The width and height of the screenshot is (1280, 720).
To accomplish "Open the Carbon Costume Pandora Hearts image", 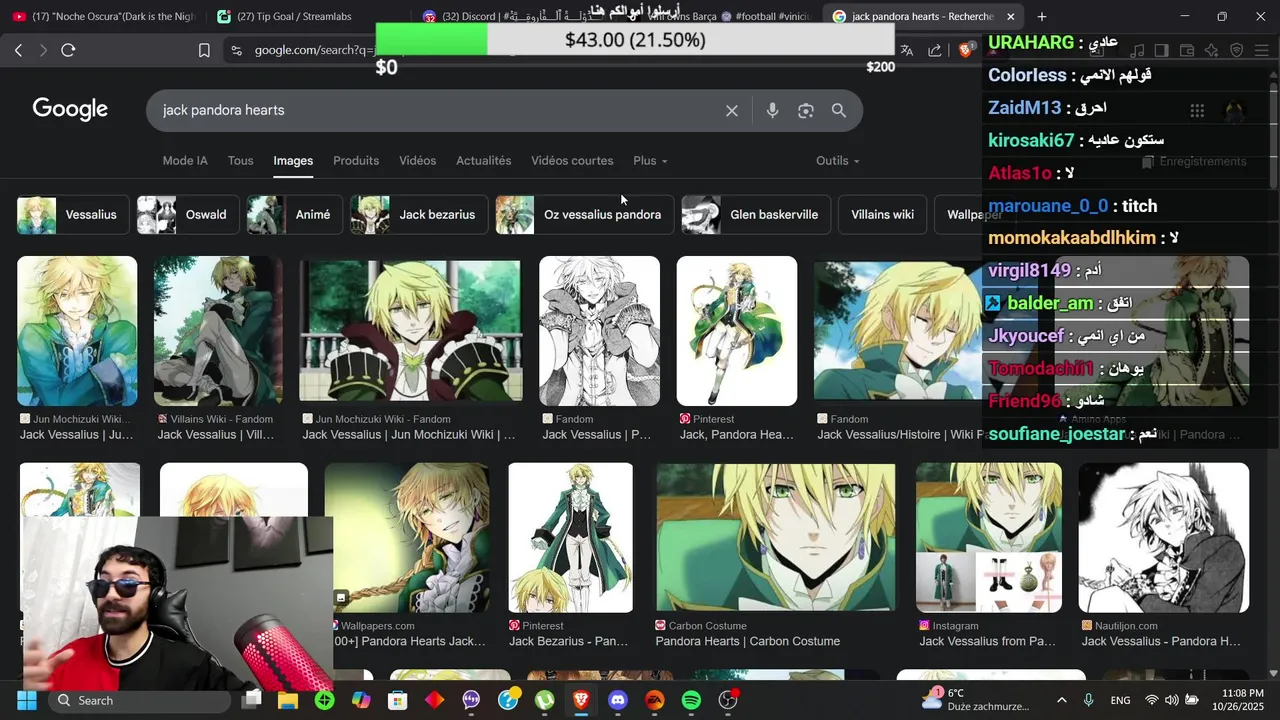I will click(776, 537).
